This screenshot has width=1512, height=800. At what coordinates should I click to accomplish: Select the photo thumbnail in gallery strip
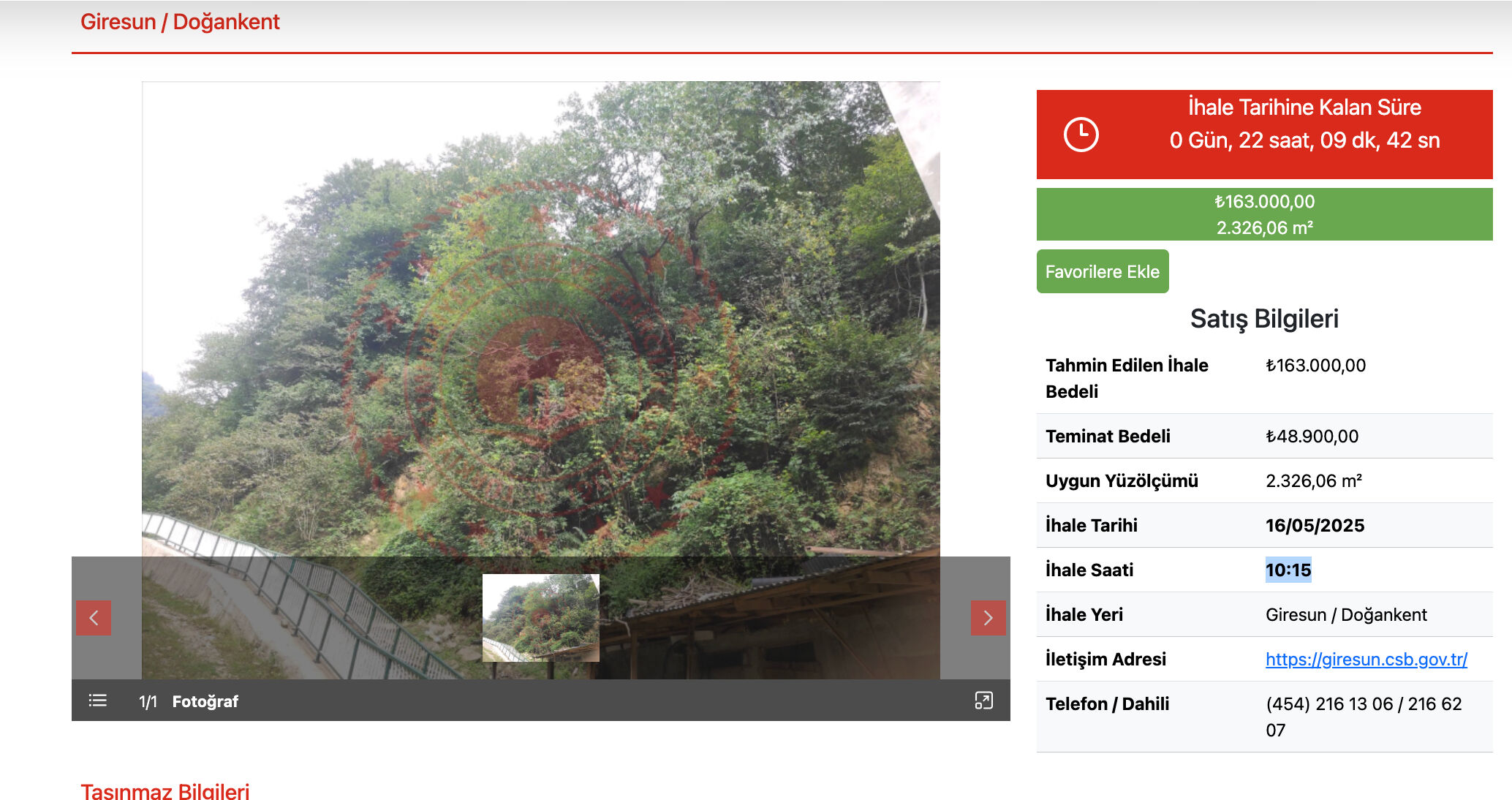tap(540, 617)
